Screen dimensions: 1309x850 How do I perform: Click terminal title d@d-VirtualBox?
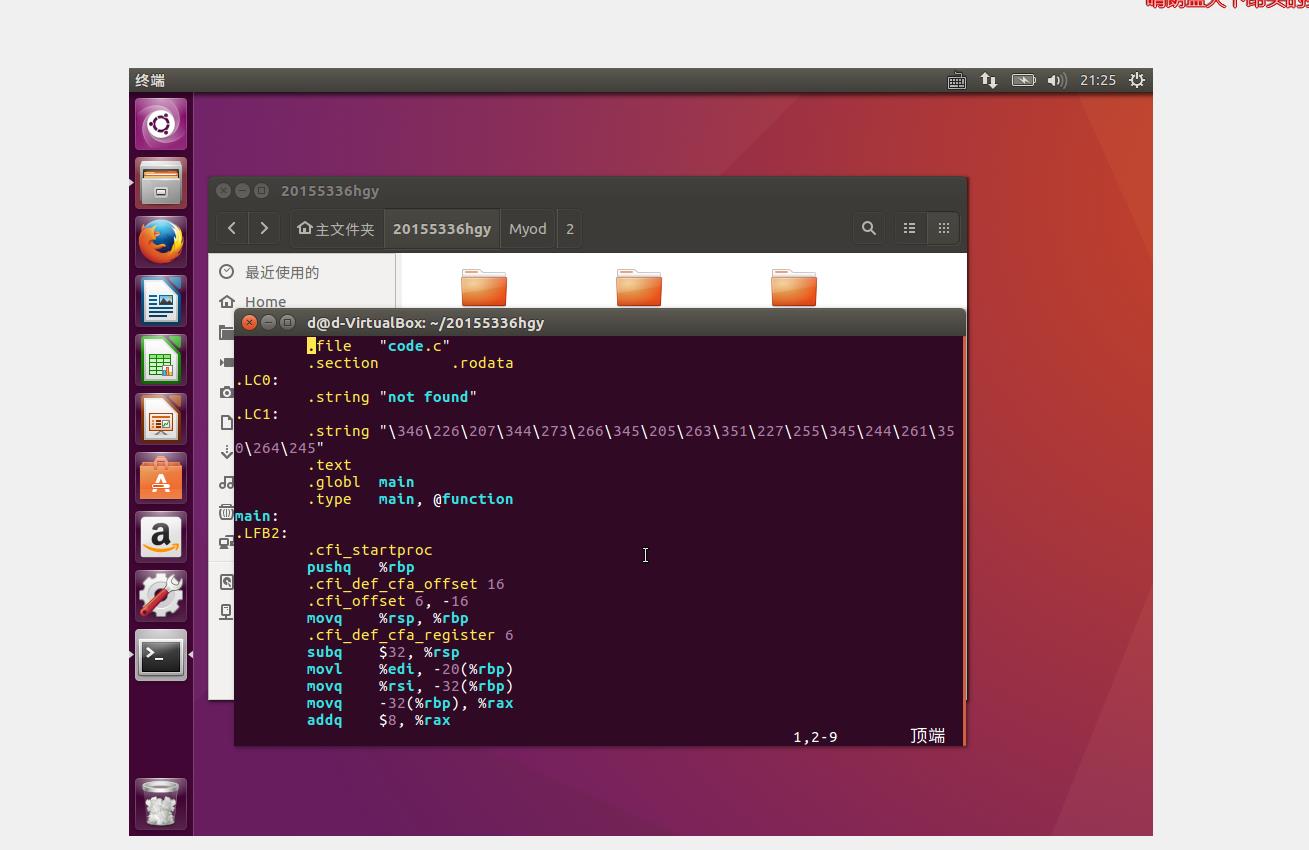coord(426,323)
